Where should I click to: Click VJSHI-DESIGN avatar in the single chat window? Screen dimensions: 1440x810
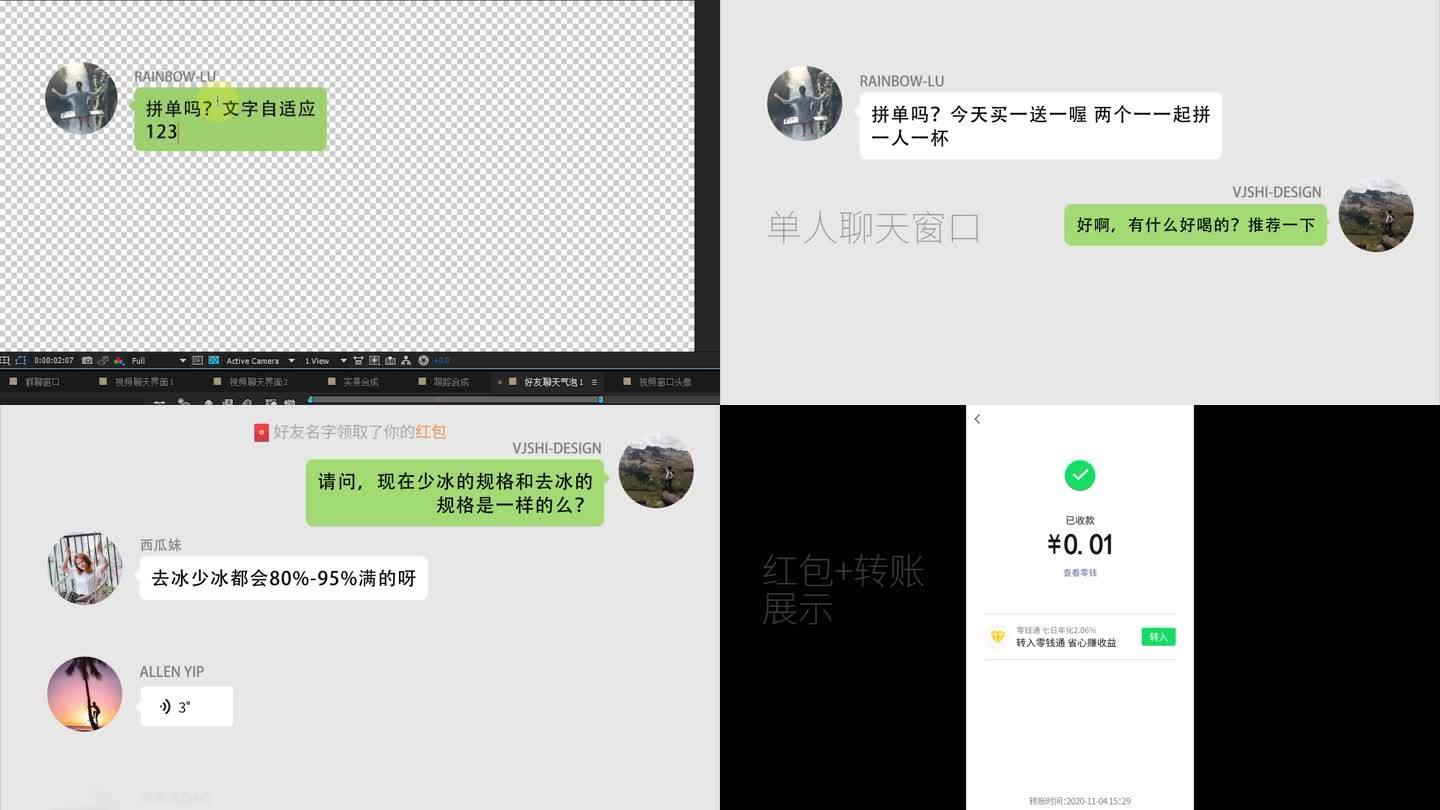coord(1376,215)
